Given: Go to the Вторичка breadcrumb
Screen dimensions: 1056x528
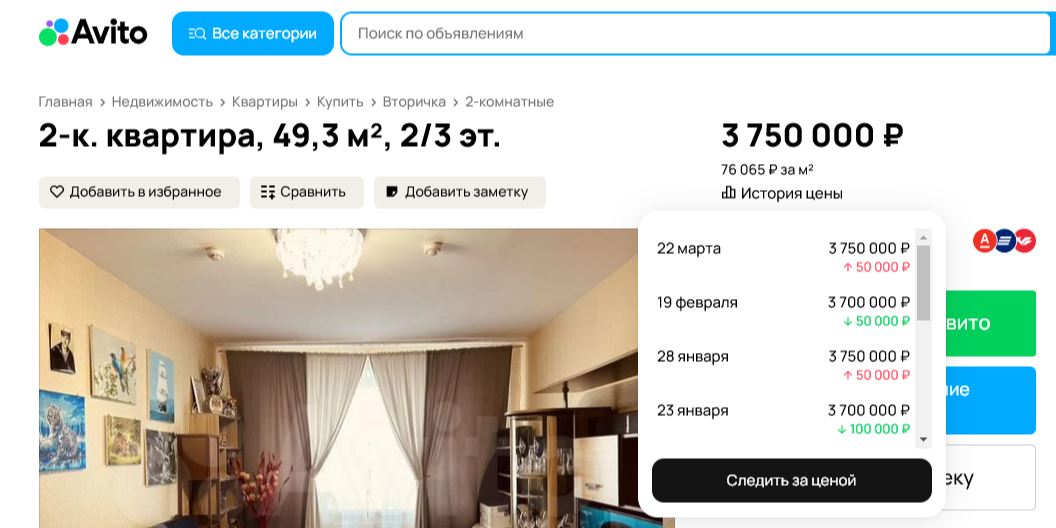Looking at the screenshot, I should [414, 102].
